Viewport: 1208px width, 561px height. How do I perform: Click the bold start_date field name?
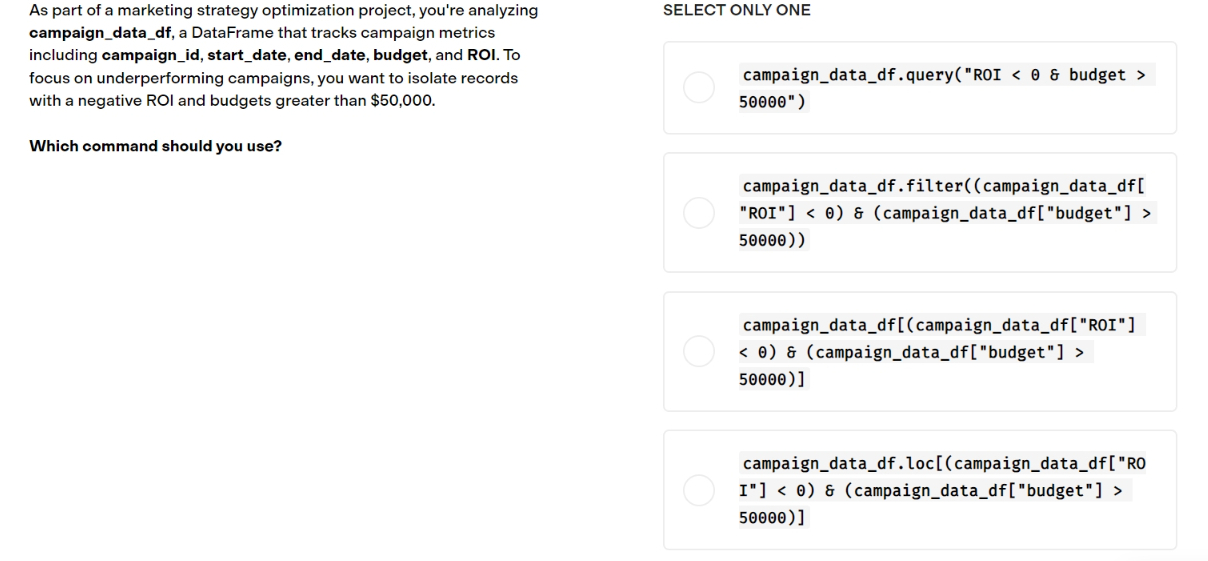pos(243,55)
